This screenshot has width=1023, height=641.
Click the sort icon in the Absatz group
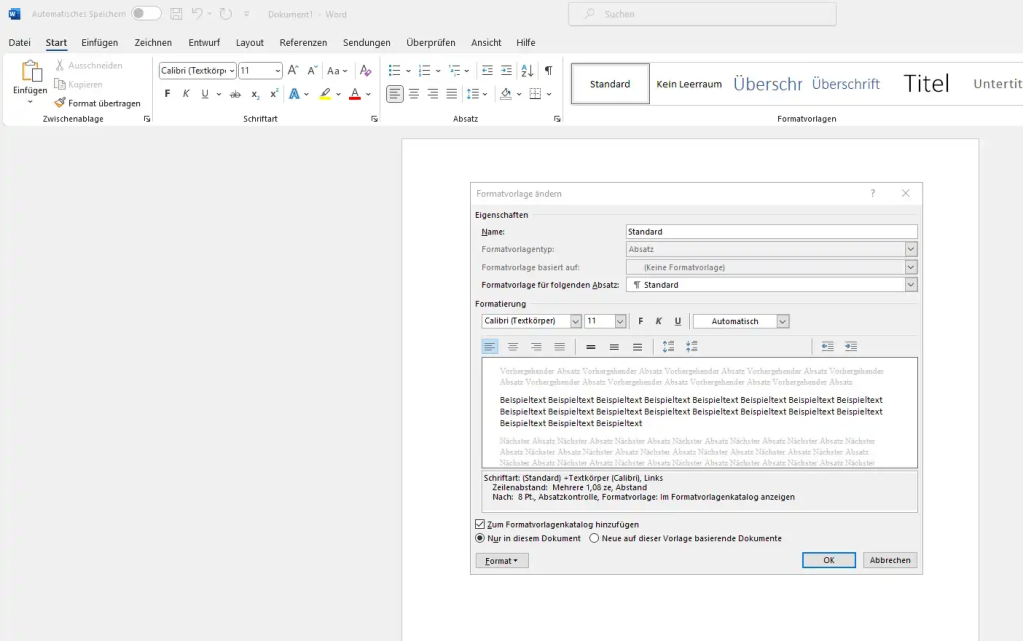pyautogui.click(x=527, y=70)
